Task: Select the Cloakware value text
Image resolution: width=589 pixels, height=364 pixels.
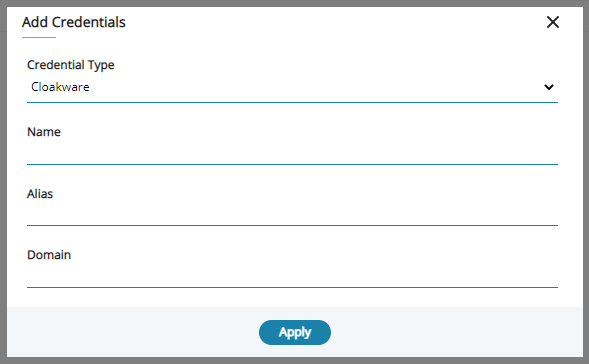Action: [x=60, y=87]
